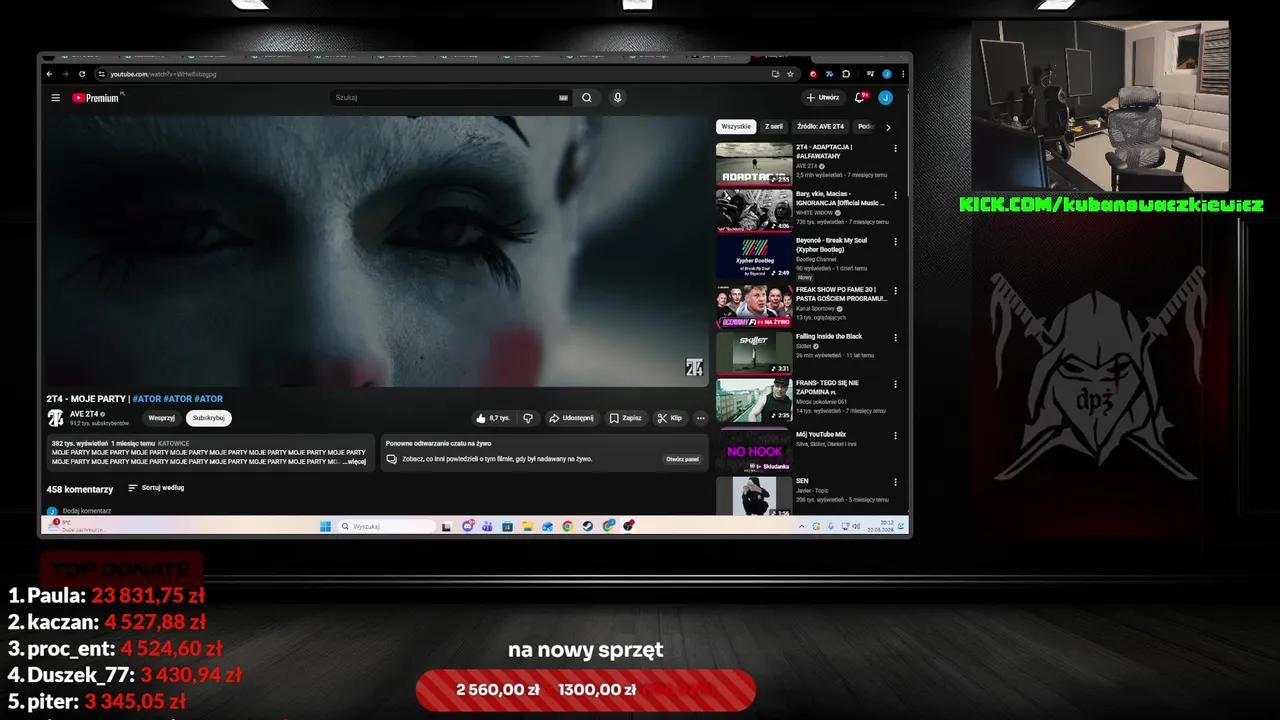
Task: Open Sortuj według sort menu
Action: 156,488
